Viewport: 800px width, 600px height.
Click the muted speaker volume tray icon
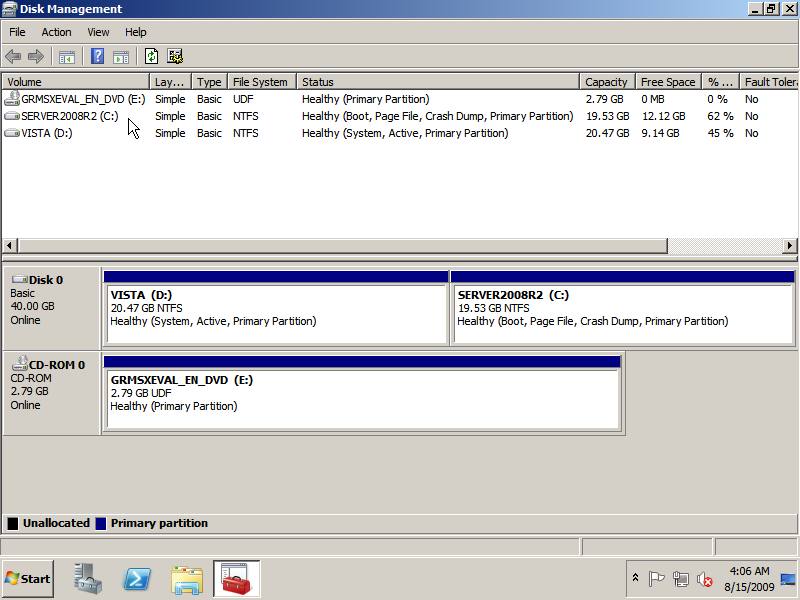pyautogui.click(x=705, y=579)
